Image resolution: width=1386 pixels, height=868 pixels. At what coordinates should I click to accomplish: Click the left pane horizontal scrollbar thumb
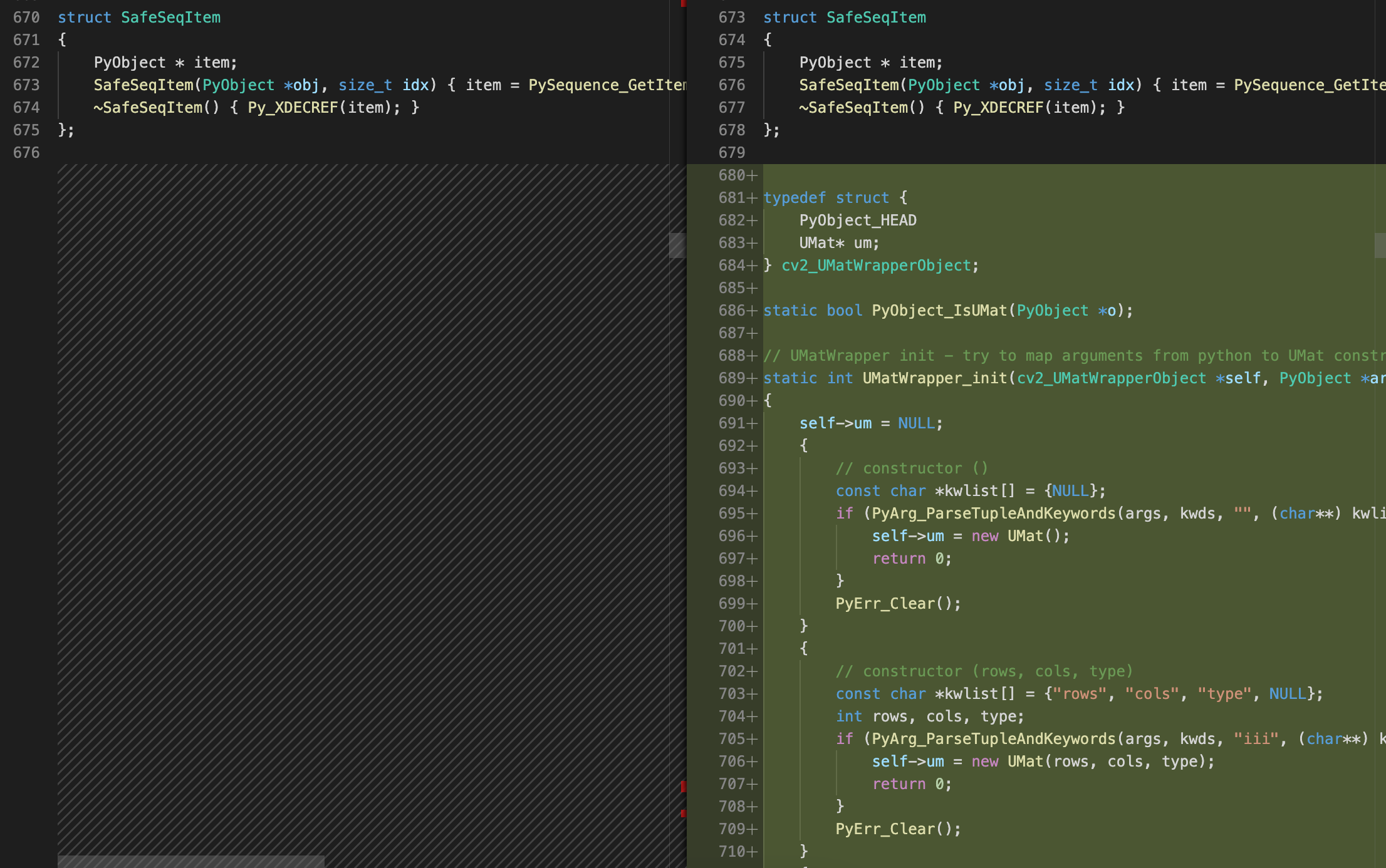point(190,861)
